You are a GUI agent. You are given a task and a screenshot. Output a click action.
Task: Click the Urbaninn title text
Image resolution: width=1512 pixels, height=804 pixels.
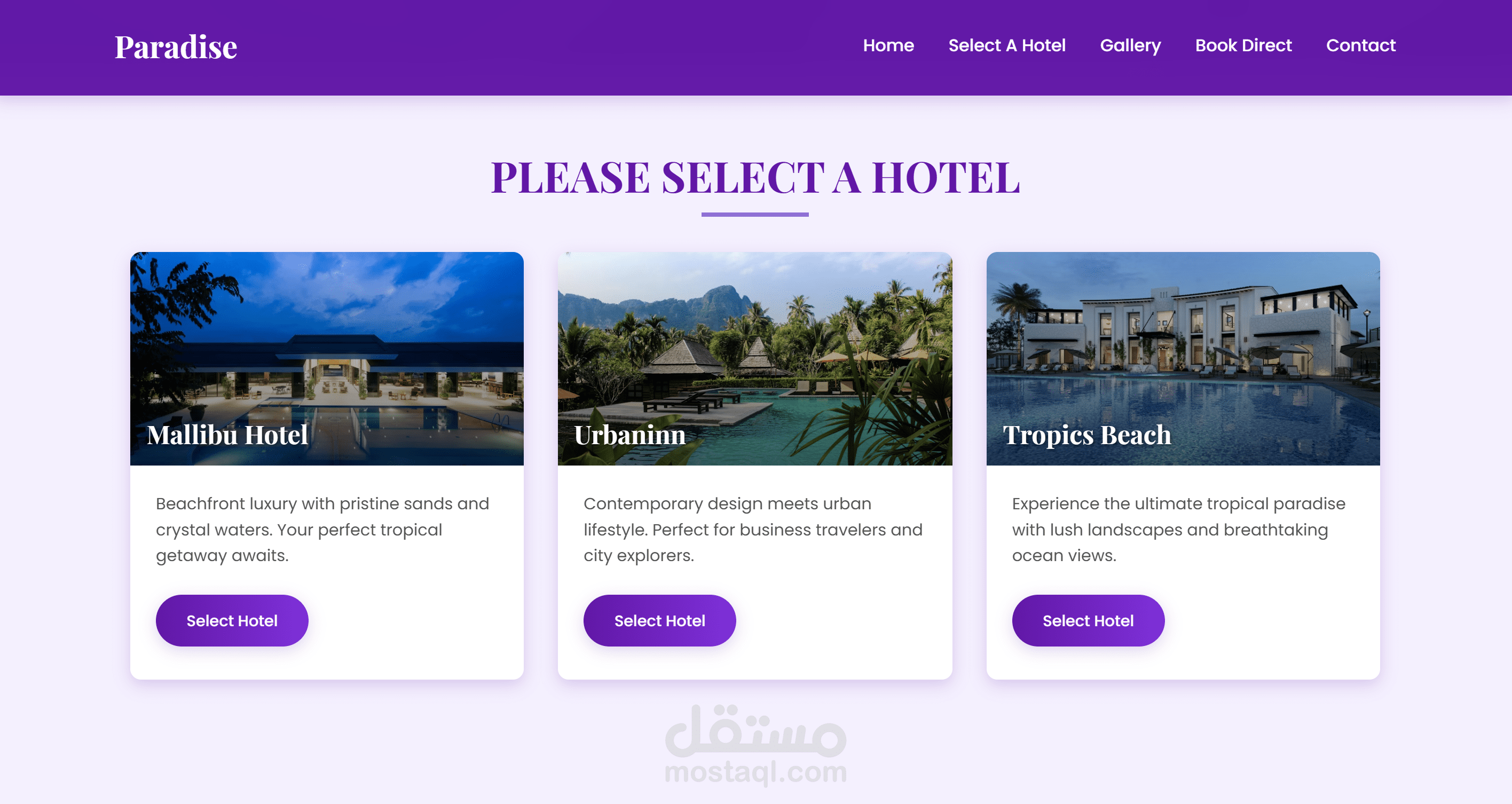pyautogui.click(x=629, y=435)
